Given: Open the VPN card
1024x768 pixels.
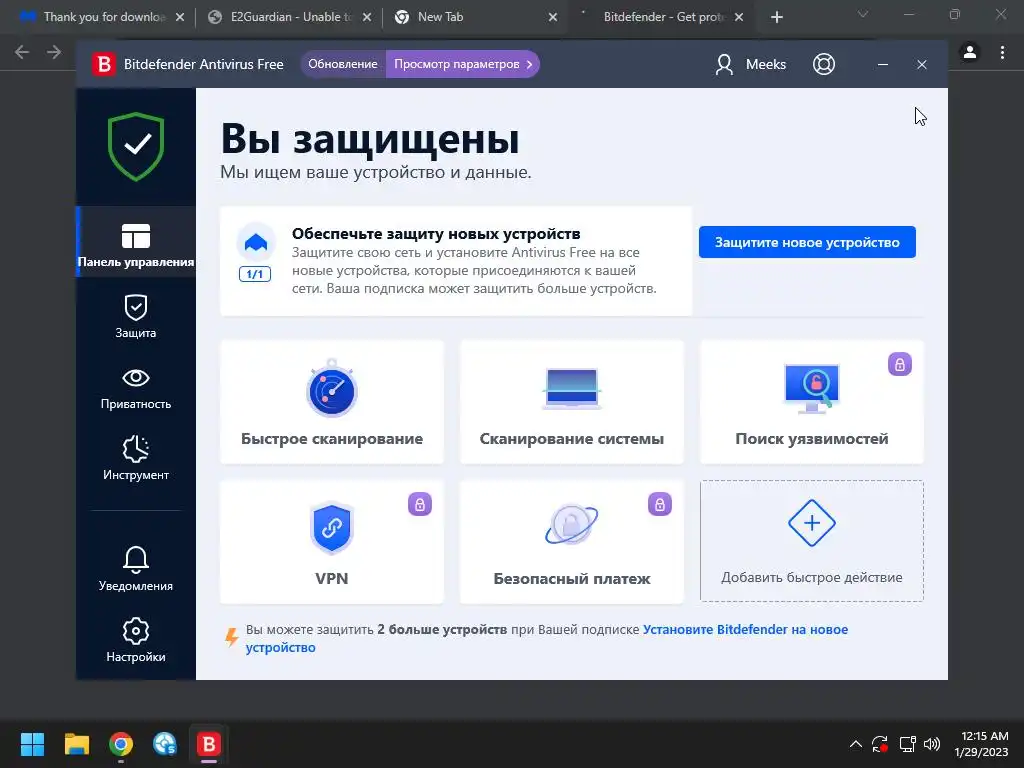Looking at the screenshot, I should 332,542.
